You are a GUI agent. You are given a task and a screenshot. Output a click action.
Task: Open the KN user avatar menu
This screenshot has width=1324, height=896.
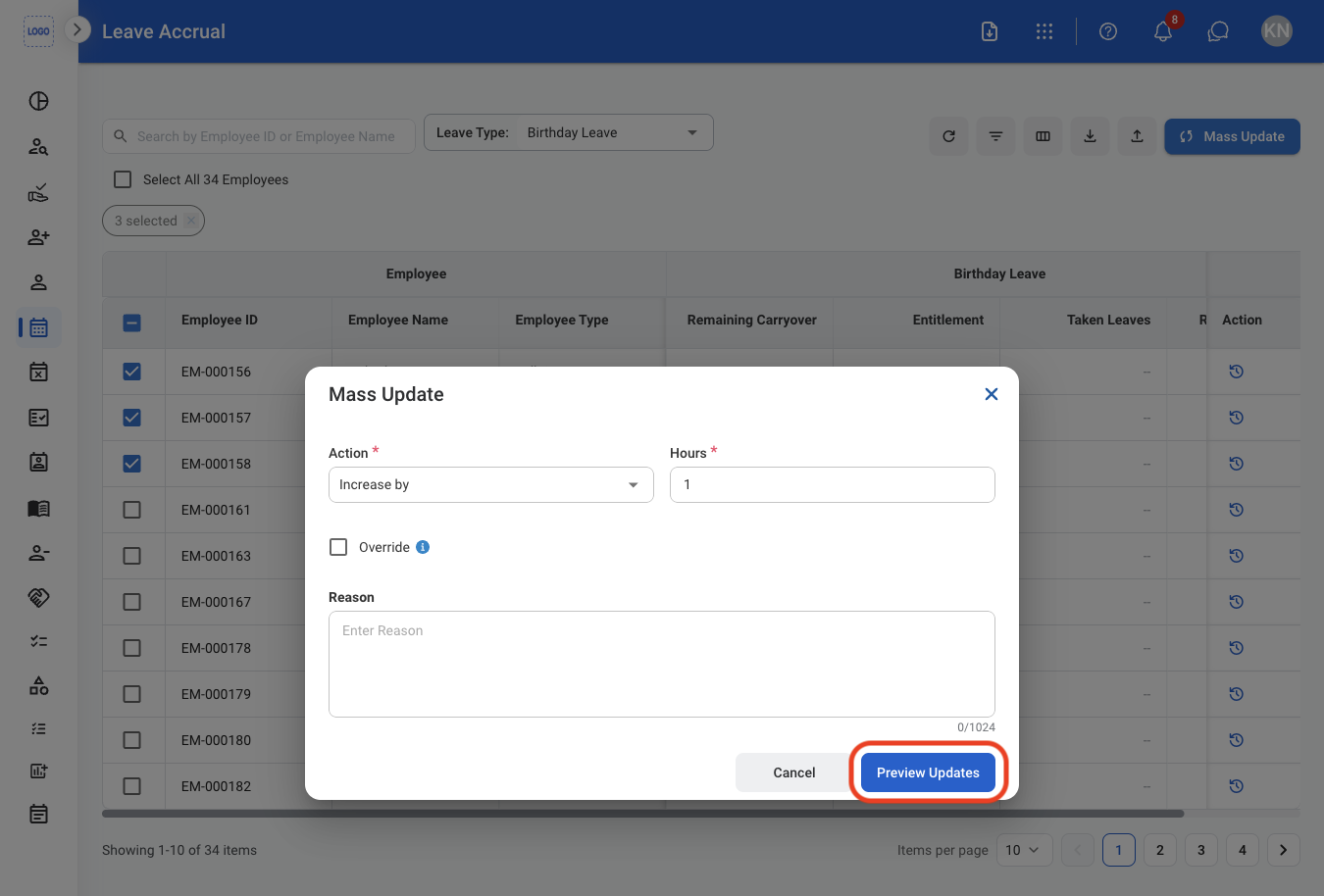pos(1277,31)
